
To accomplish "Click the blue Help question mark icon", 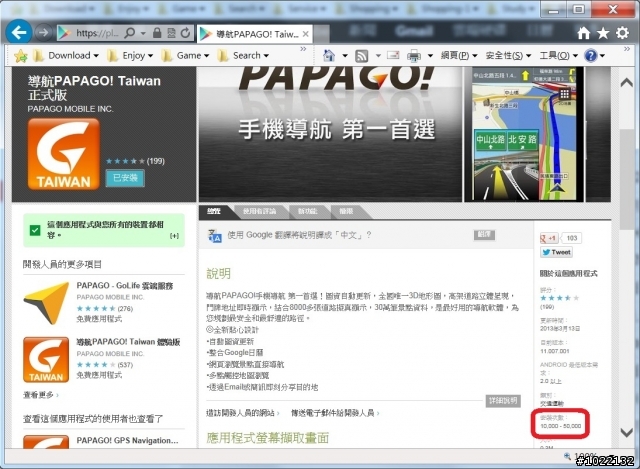I will 591,56.
